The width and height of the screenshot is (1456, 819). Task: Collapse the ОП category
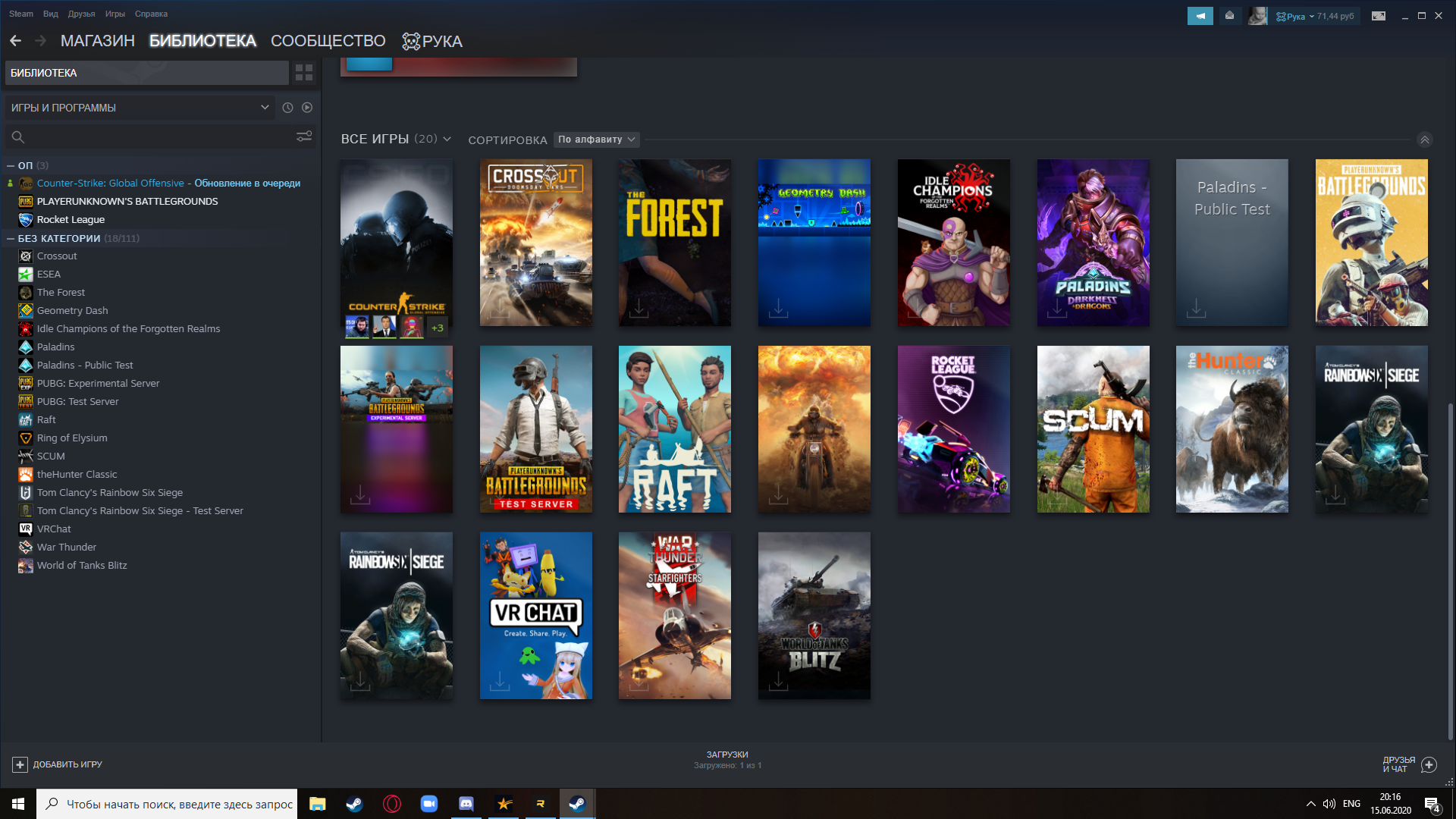(x=11, y=165)
